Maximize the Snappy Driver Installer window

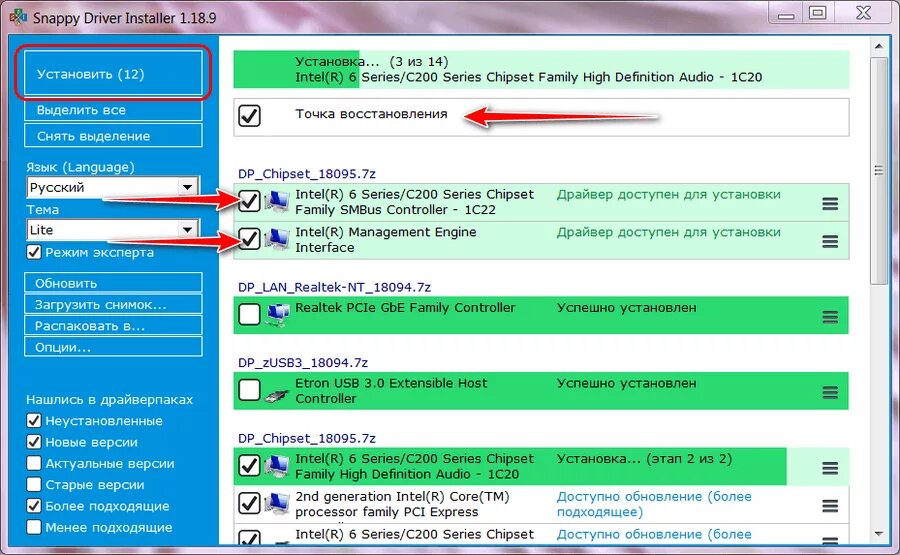pos(817,13)
